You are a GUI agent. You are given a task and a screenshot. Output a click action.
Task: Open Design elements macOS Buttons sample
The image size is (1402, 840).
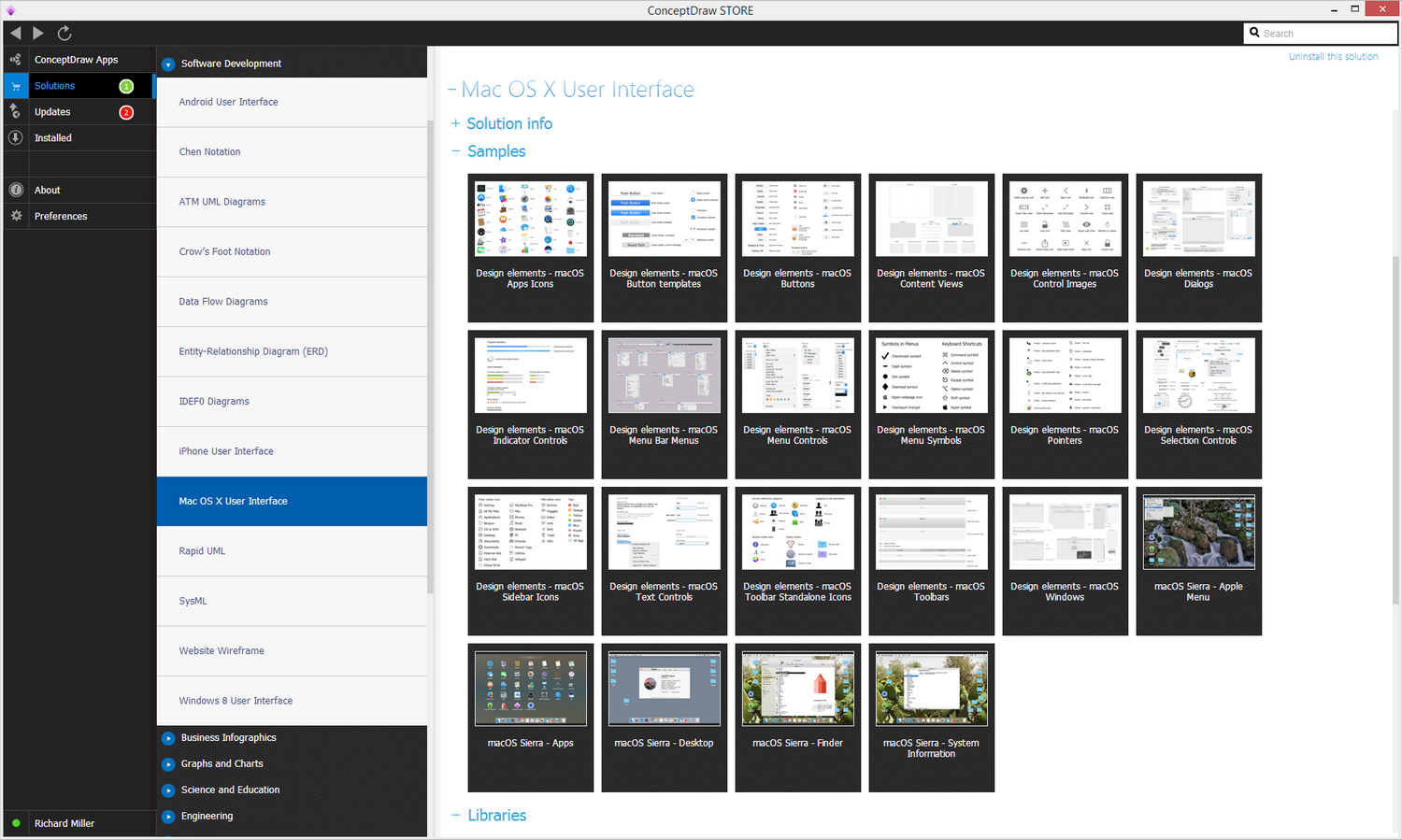coord(798,248)
